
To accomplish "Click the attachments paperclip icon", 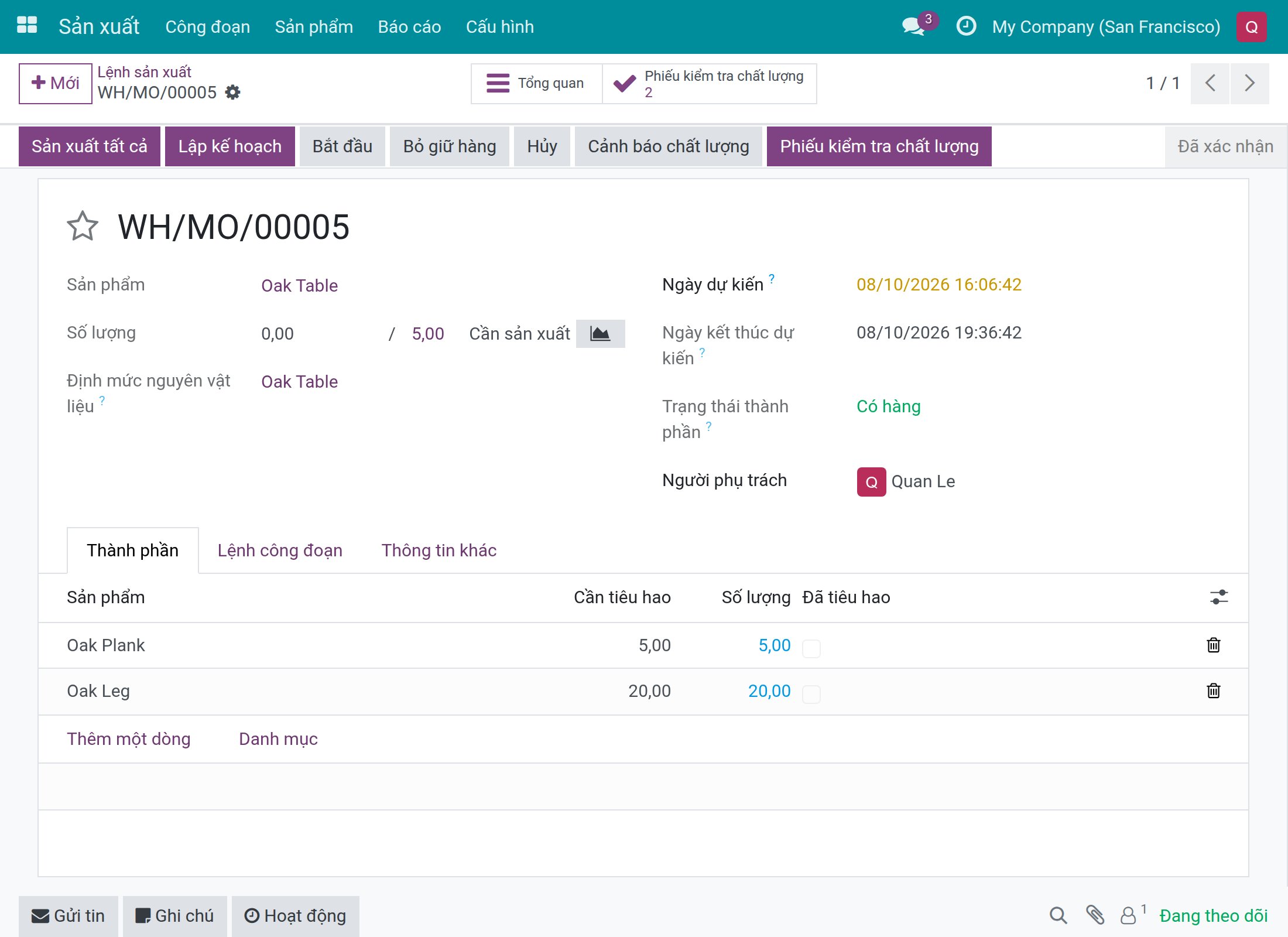I will pos(1095,915).
